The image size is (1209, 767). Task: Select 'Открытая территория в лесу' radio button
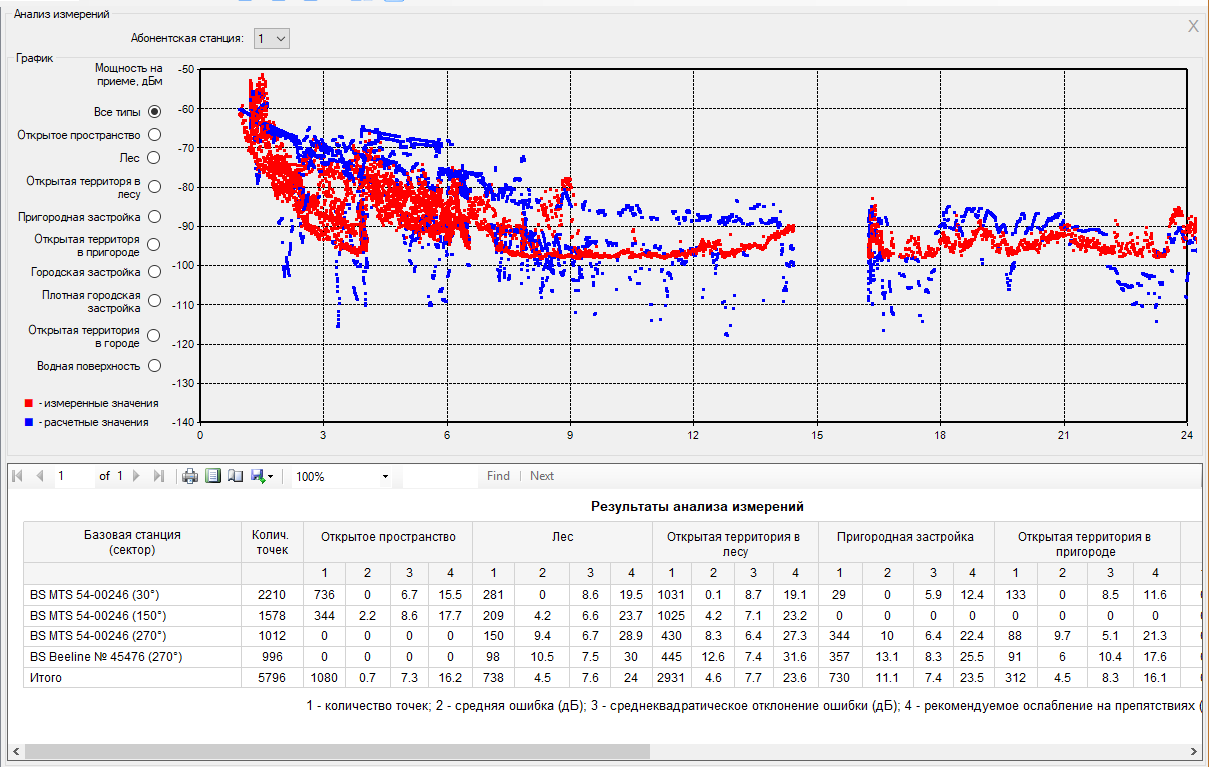point(154,187)
